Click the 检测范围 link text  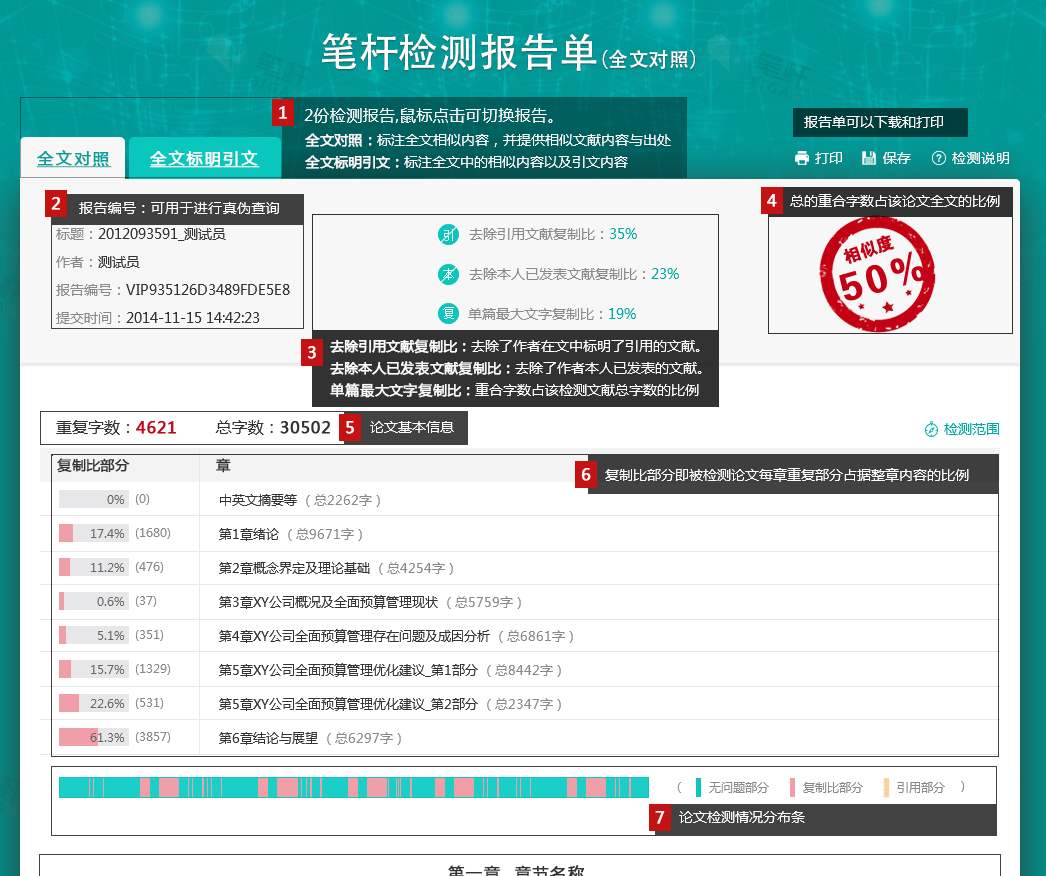tap(972, 429)
